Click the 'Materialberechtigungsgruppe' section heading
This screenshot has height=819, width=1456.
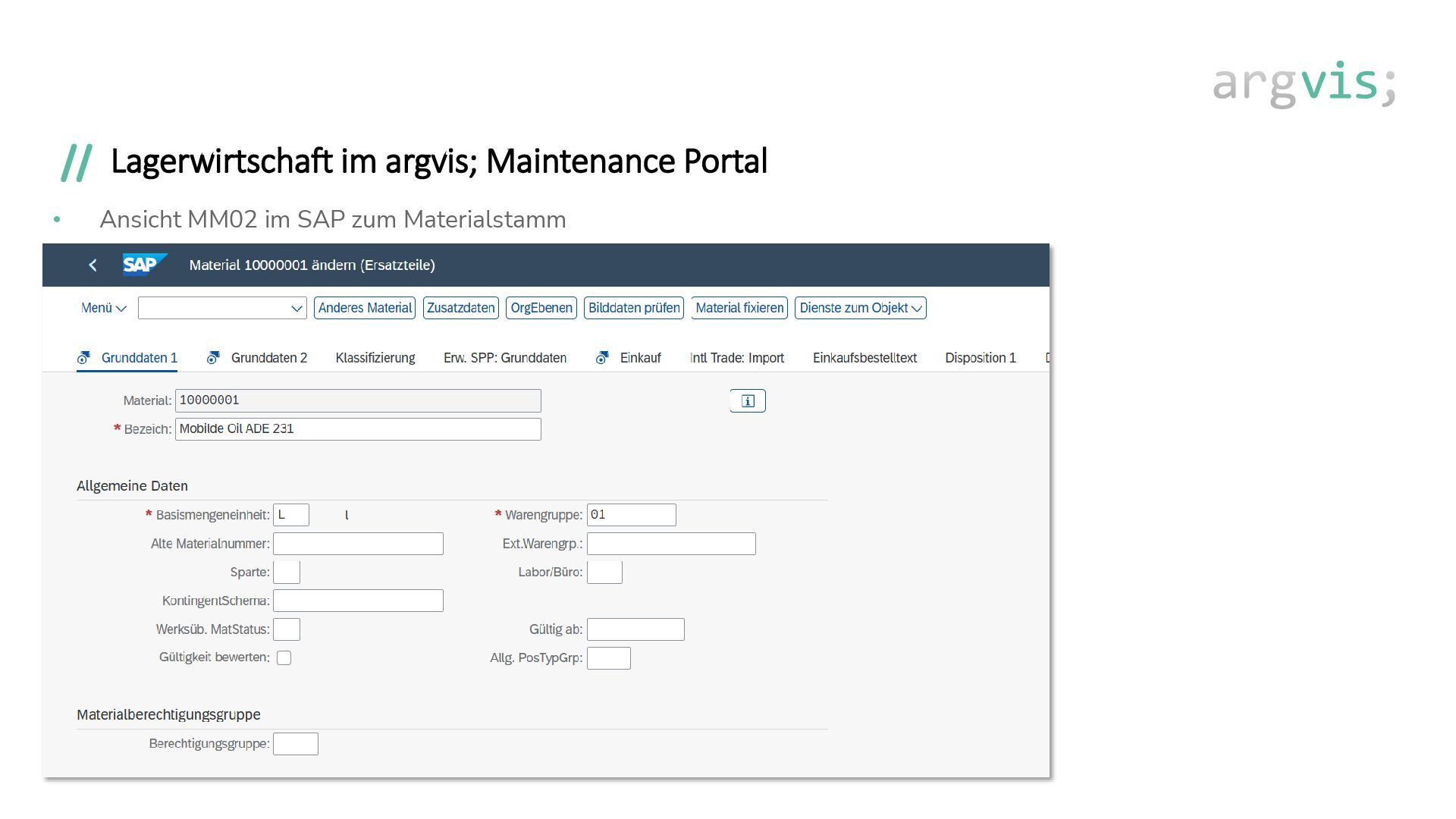168,715
